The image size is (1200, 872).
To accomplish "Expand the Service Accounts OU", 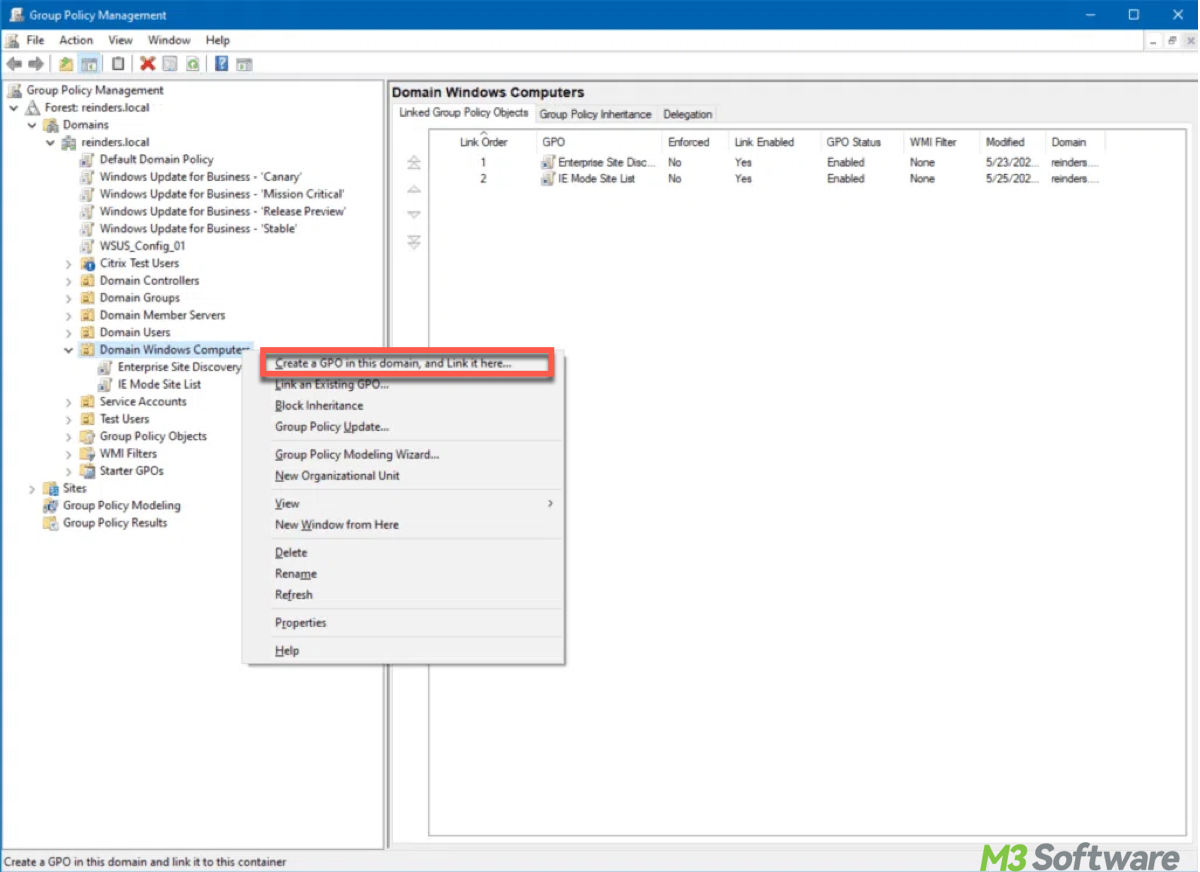I will pyautogui.click(x=69, y=402).
